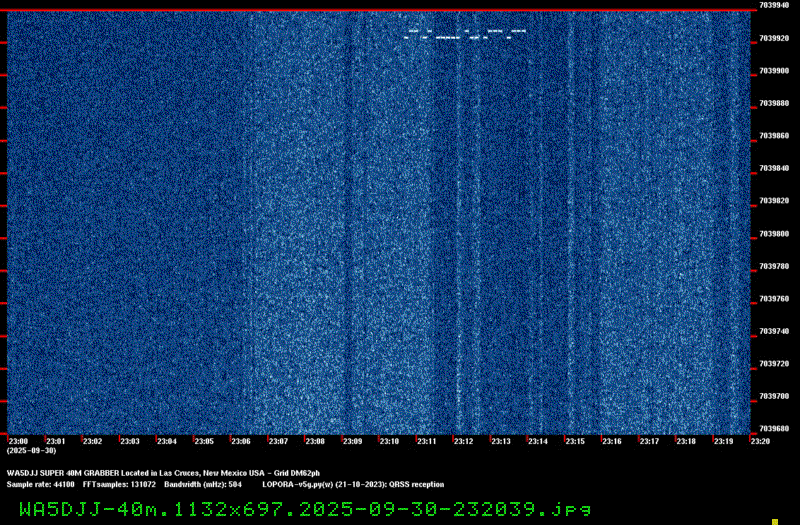
Task: Click the 23:00 time axis label
Action: point(18,441)
